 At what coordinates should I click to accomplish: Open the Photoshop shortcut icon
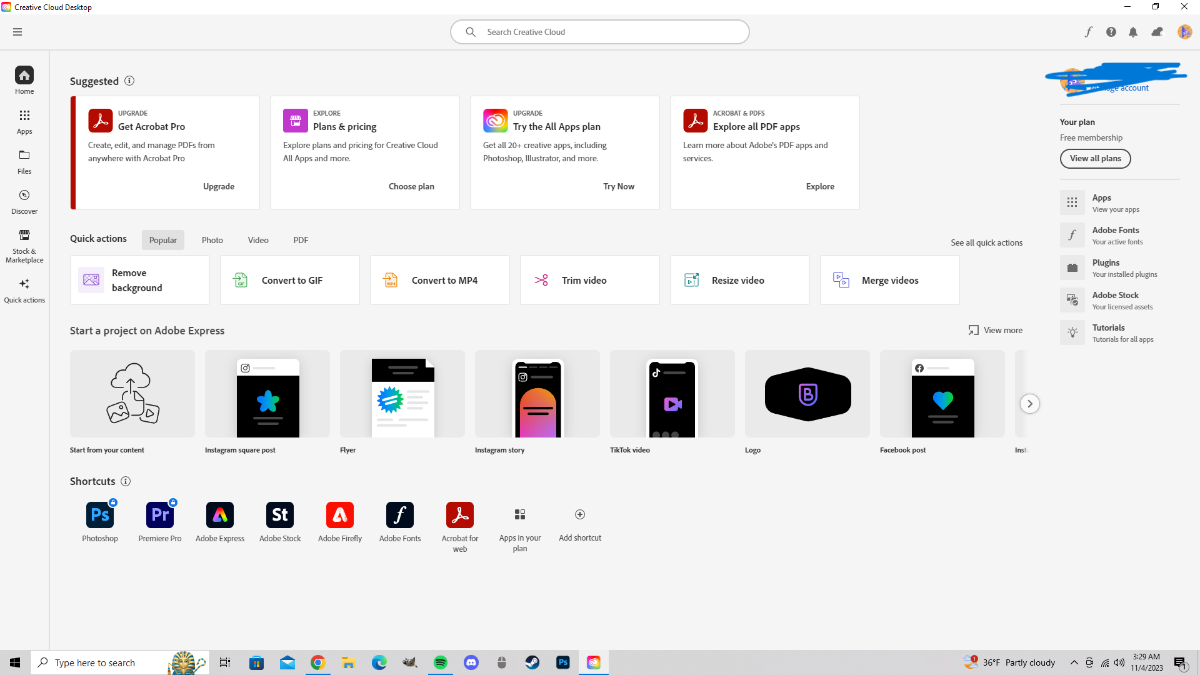point(100,515)
